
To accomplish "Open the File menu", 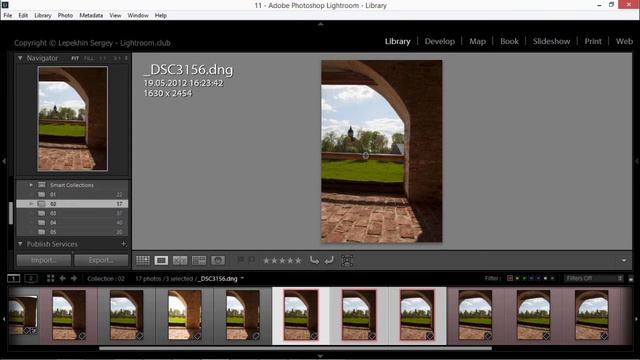I will click(x=8, y=16).
